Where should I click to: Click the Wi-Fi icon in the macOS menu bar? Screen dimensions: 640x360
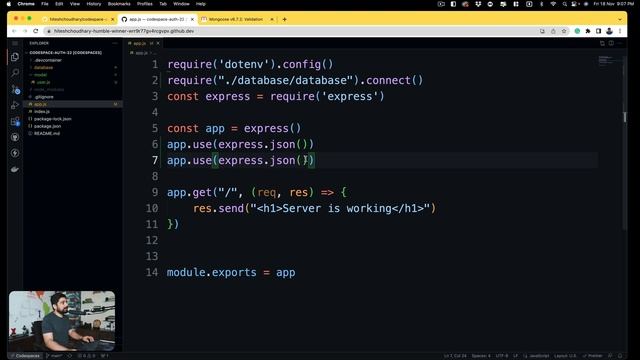[x=553, y=4]
